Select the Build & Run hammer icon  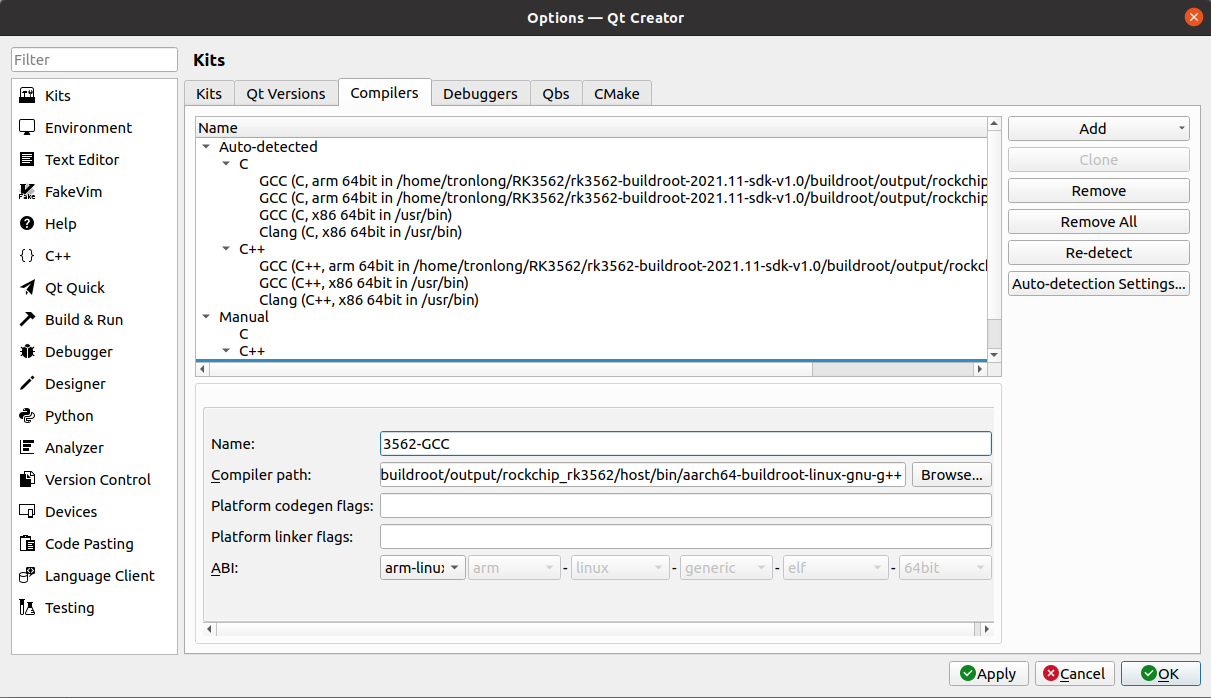click(27, 320)
